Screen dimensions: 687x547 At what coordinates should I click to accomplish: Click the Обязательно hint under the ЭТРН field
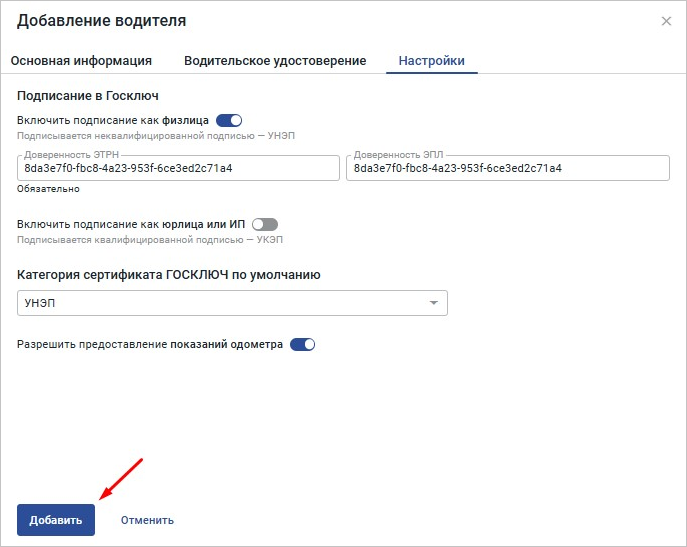[x=48, y=188]
